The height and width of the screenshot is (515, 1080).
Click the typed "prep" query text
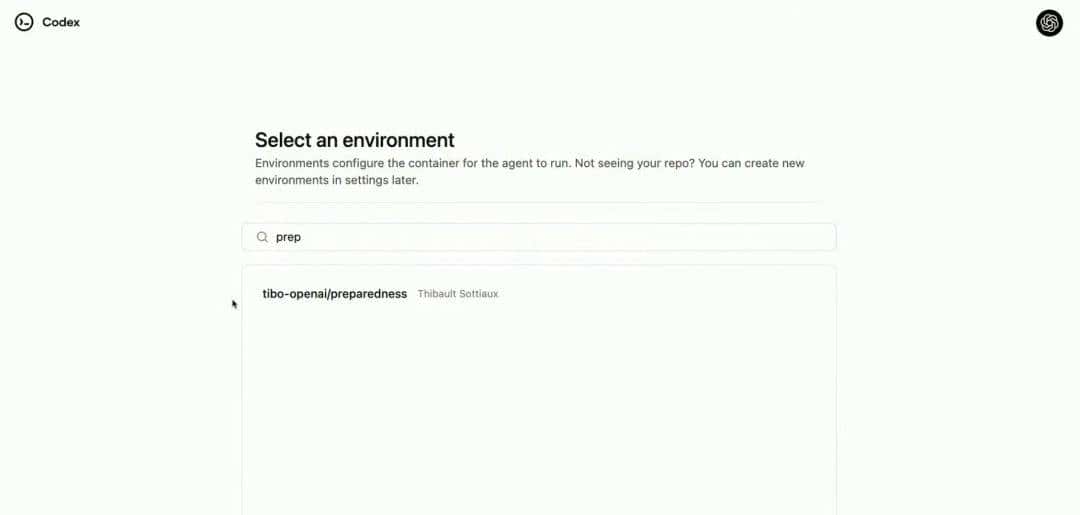(x=288, y=237)
